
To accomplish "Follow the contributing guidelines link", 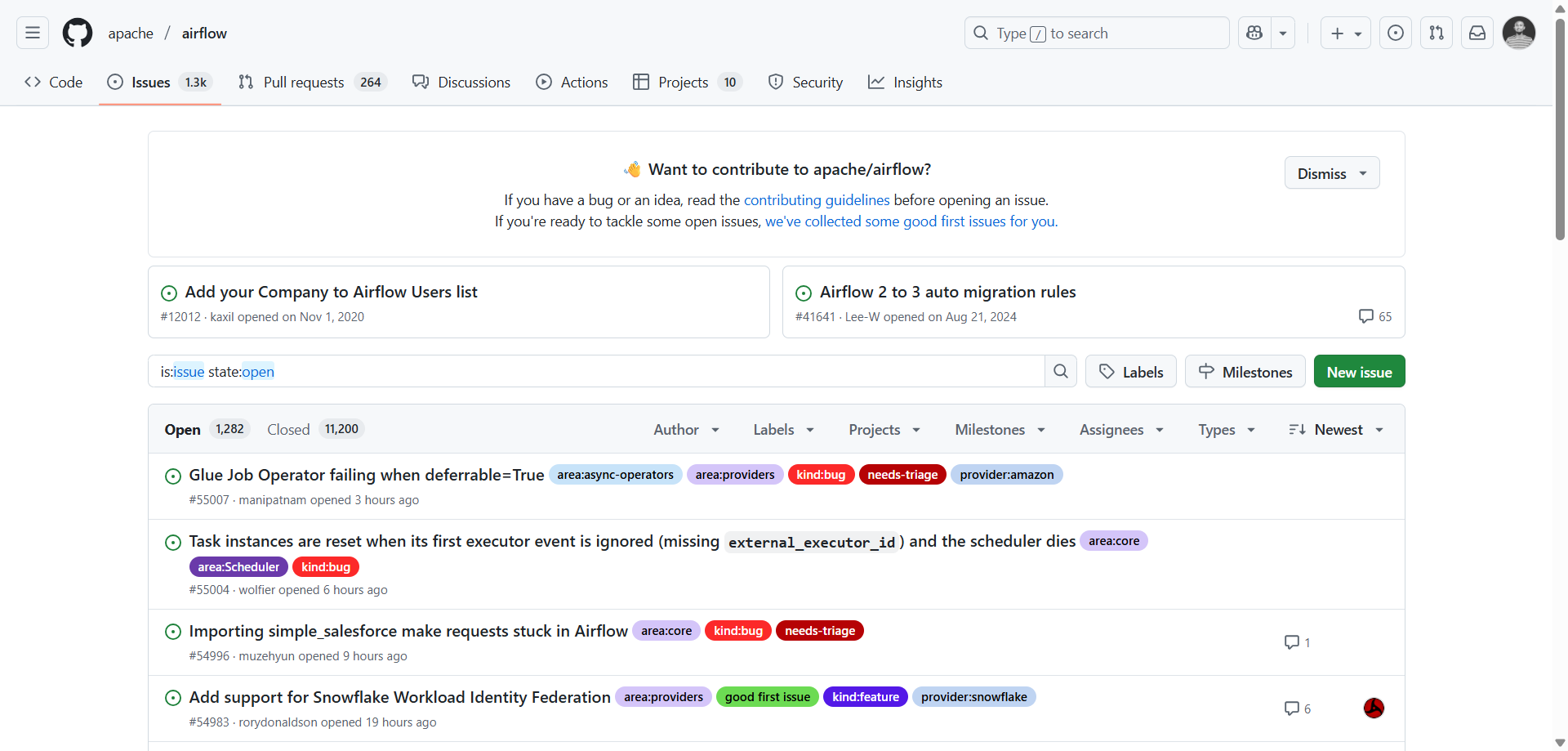I will [817, 200].
